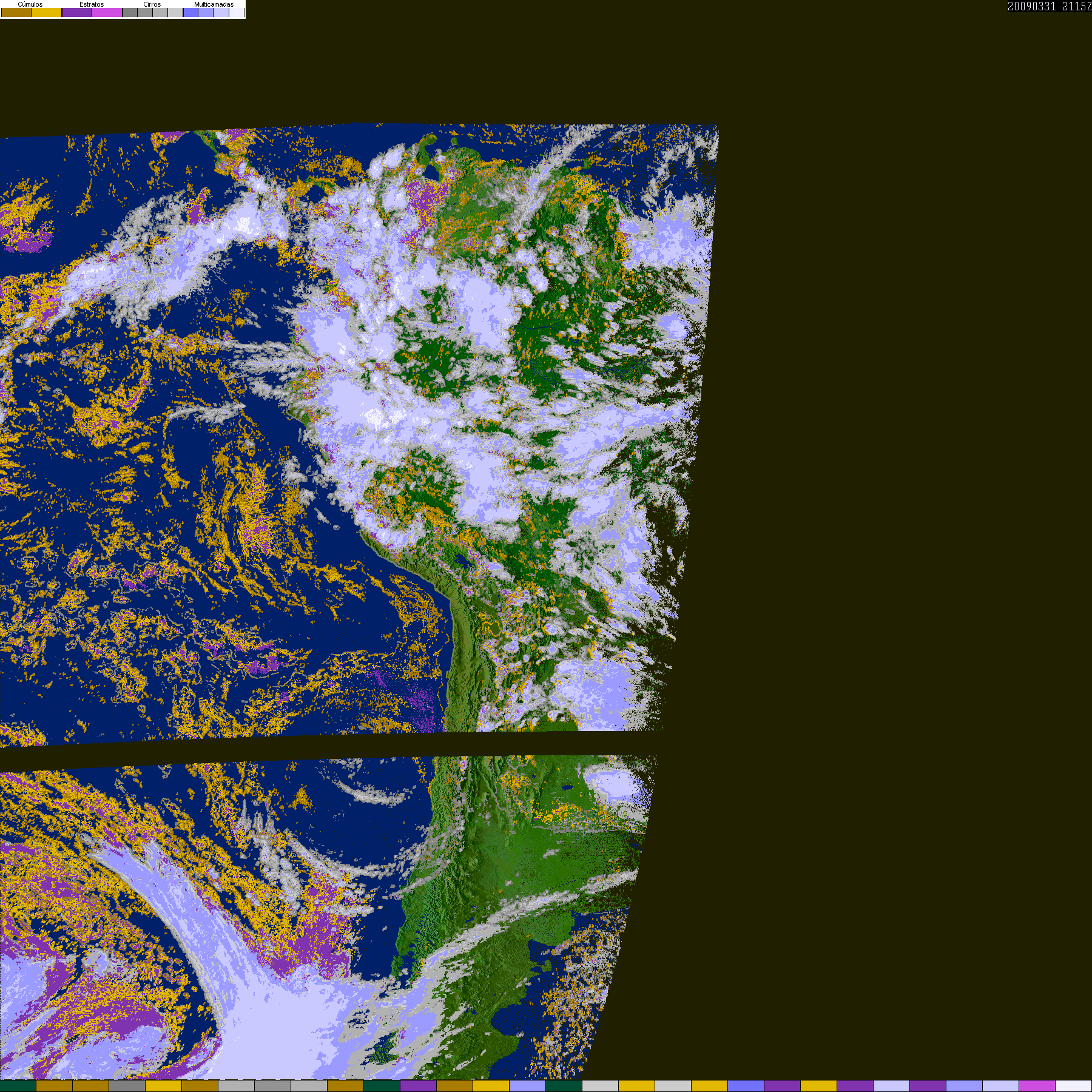Screen dimensions: 1092x1092
Task: Select the darkest gray Cirros legend swatch
Action: click(x=130, y=12)
